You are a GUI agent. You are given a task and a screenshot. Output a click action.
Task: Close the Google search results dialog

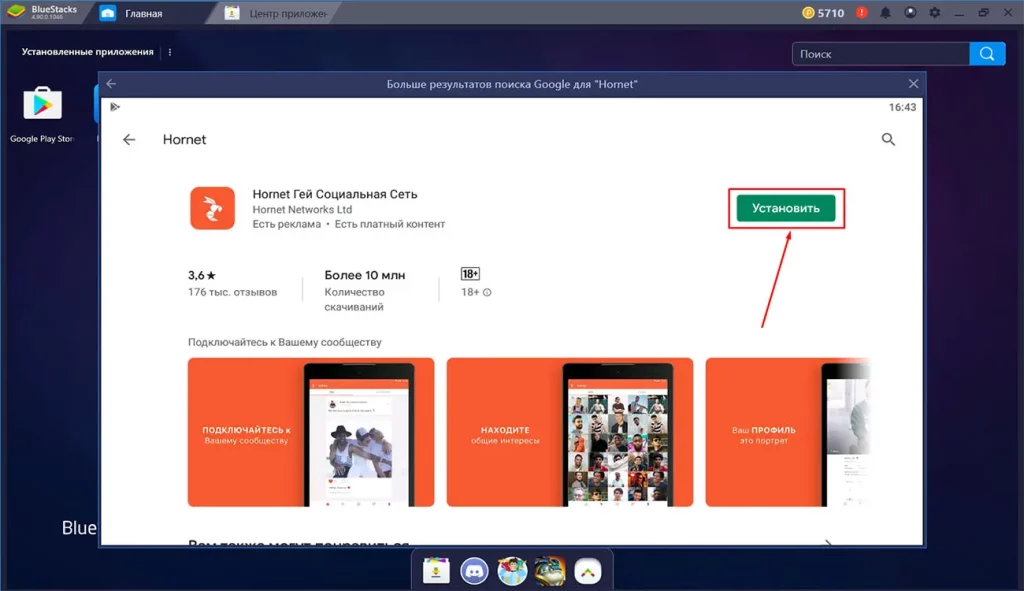[x=913, y=84]
